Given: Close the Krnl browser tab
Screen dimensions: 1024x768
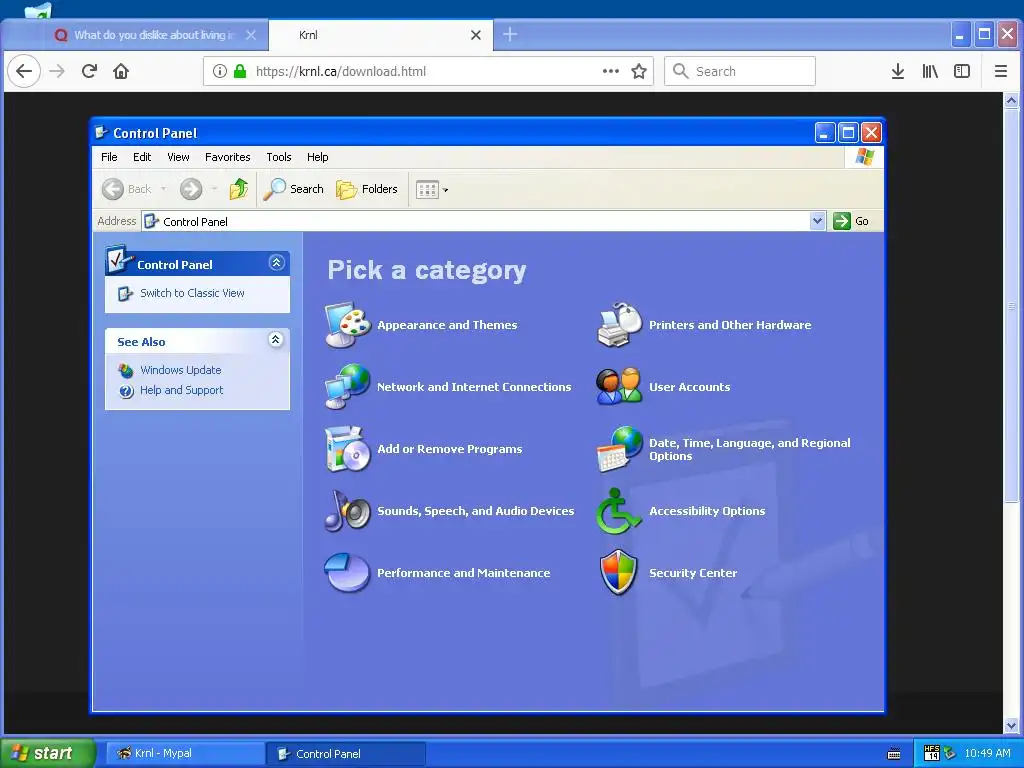Looking at the screenshot, I should pyautogui.click(x=476, y=35).
